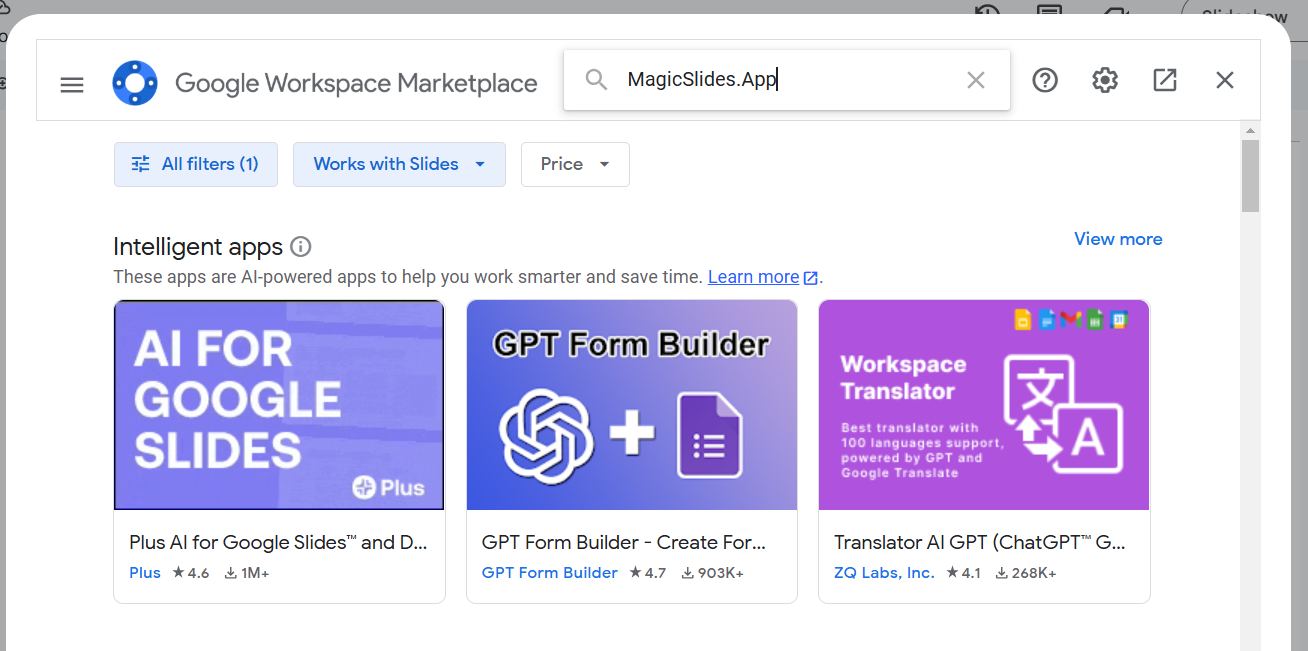Screen dimensions: 1308x651
Task: Click the search magnifier icon
Action: coord(596,80)
